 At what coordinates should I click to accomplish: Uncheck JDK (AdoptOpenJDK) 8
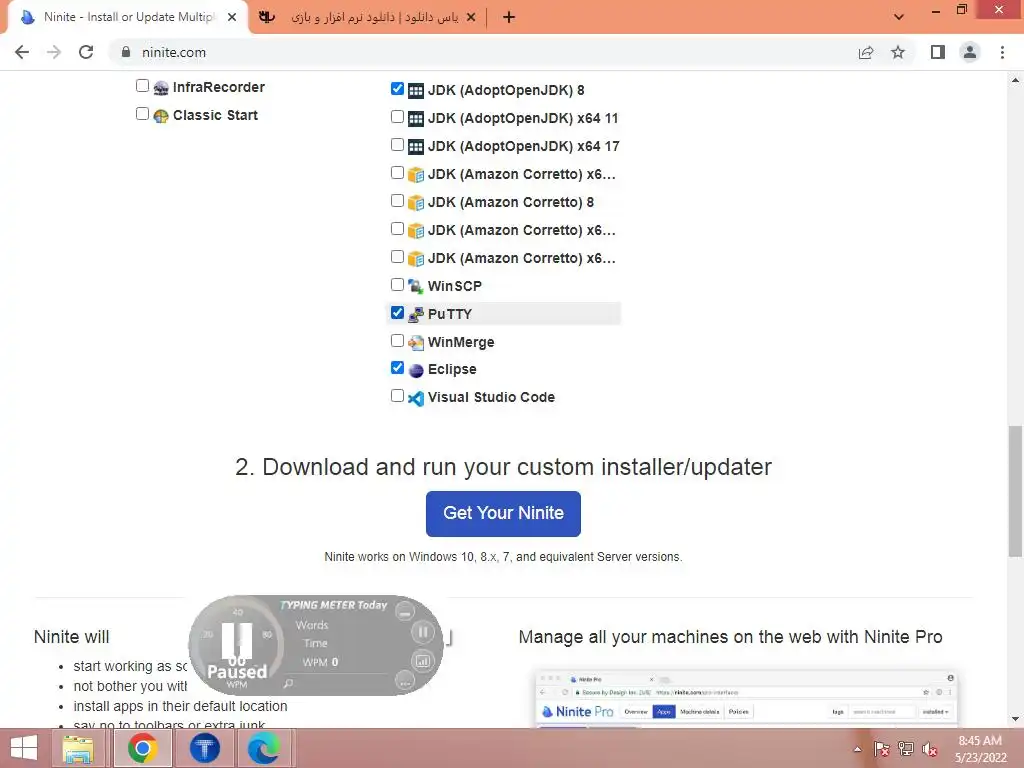[397, 88]
